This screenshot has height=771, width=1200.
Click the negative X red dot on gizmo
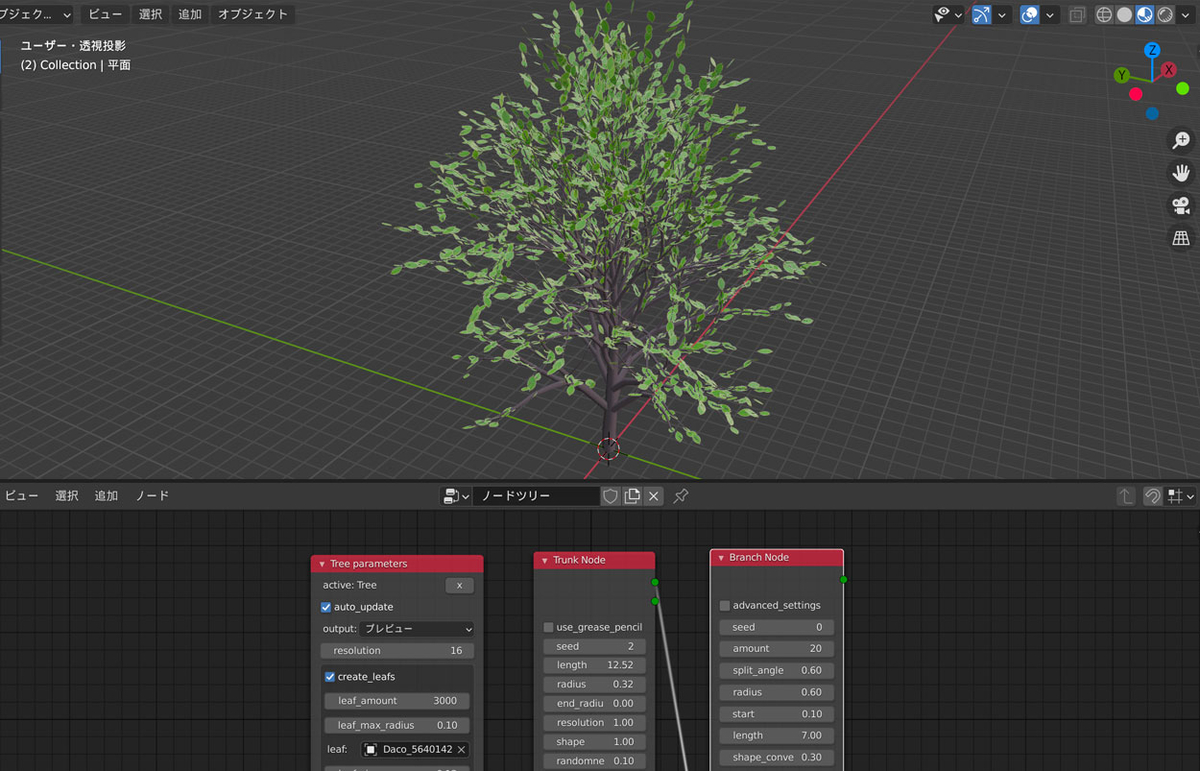click(1136, 94)
